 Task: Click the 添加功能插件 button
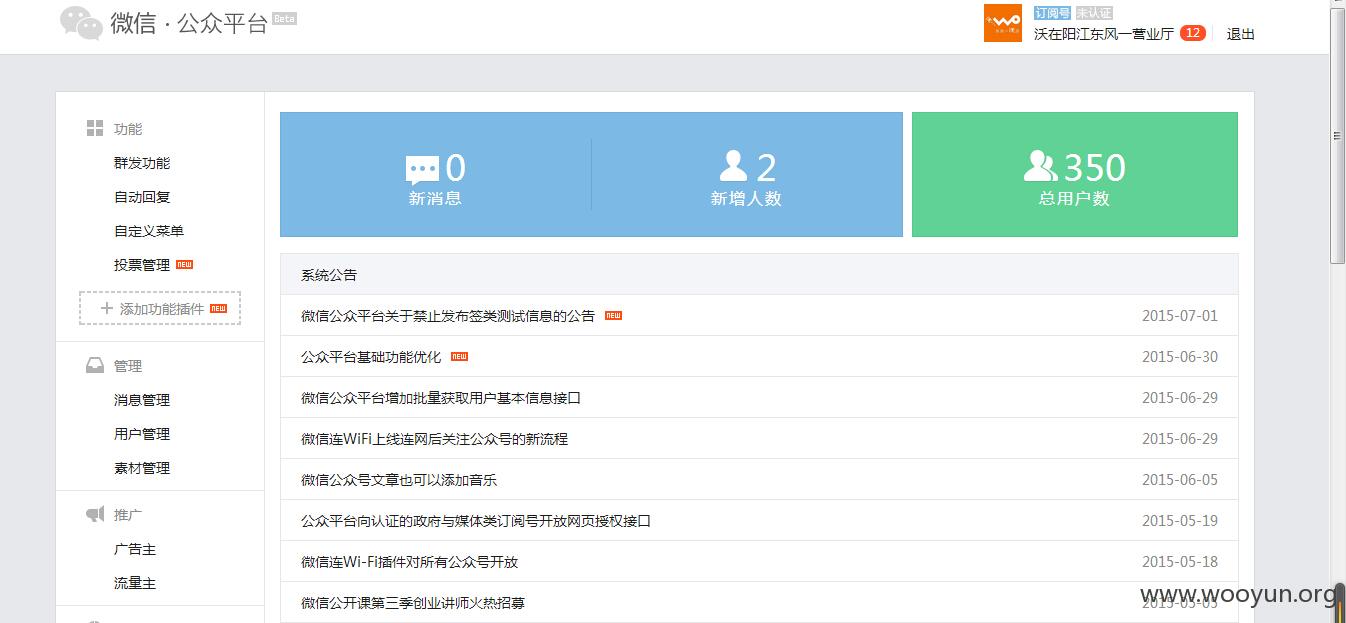(x=160, y=309)
